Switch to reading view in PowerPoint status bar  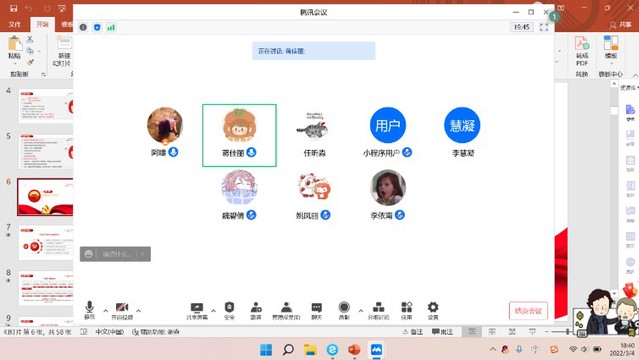(512, 332)
